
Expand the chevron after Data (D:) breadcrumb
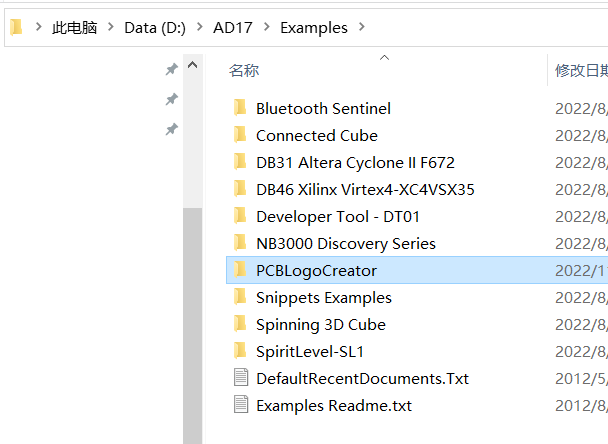[x=199, y=27]
